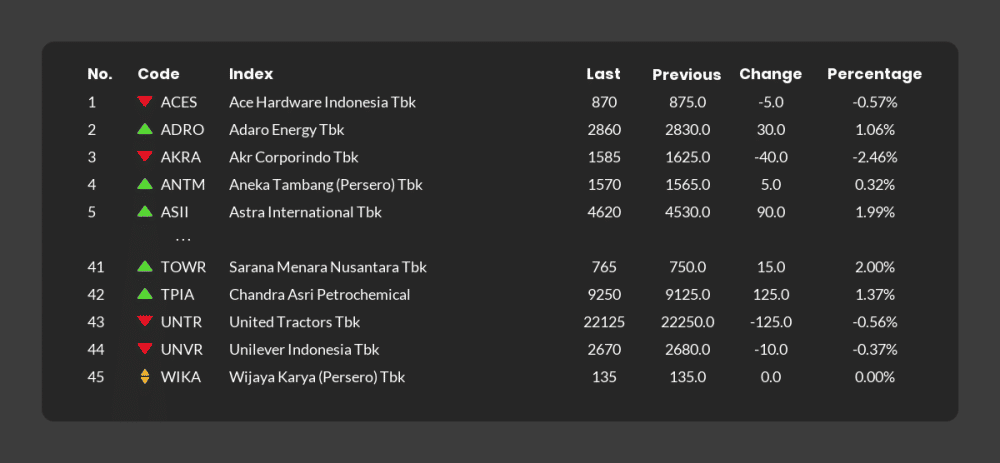1000x463 pixels.
Task: Click the Previous column header
Action: tap(686, 75)
